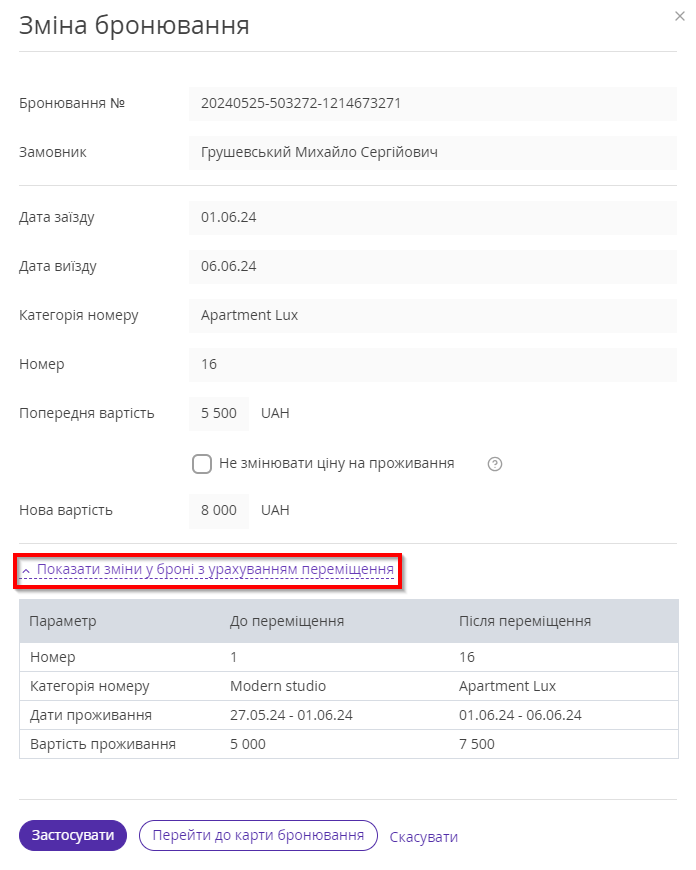Select the Дата виїзду field 06.06.24

pos(432,266)
